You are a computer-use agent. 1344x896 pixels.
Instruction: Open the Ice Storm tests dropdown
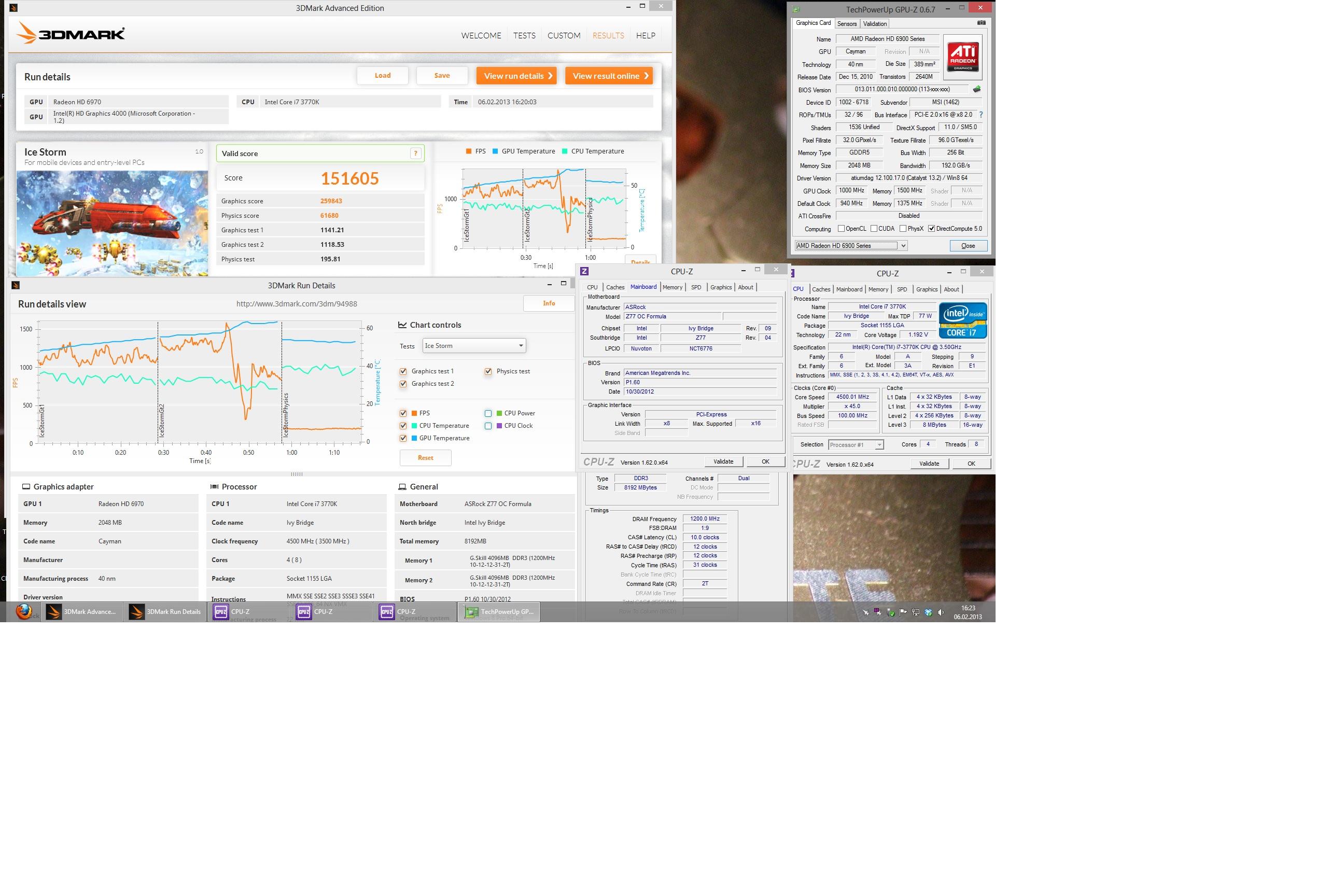[x=474, y=346]
